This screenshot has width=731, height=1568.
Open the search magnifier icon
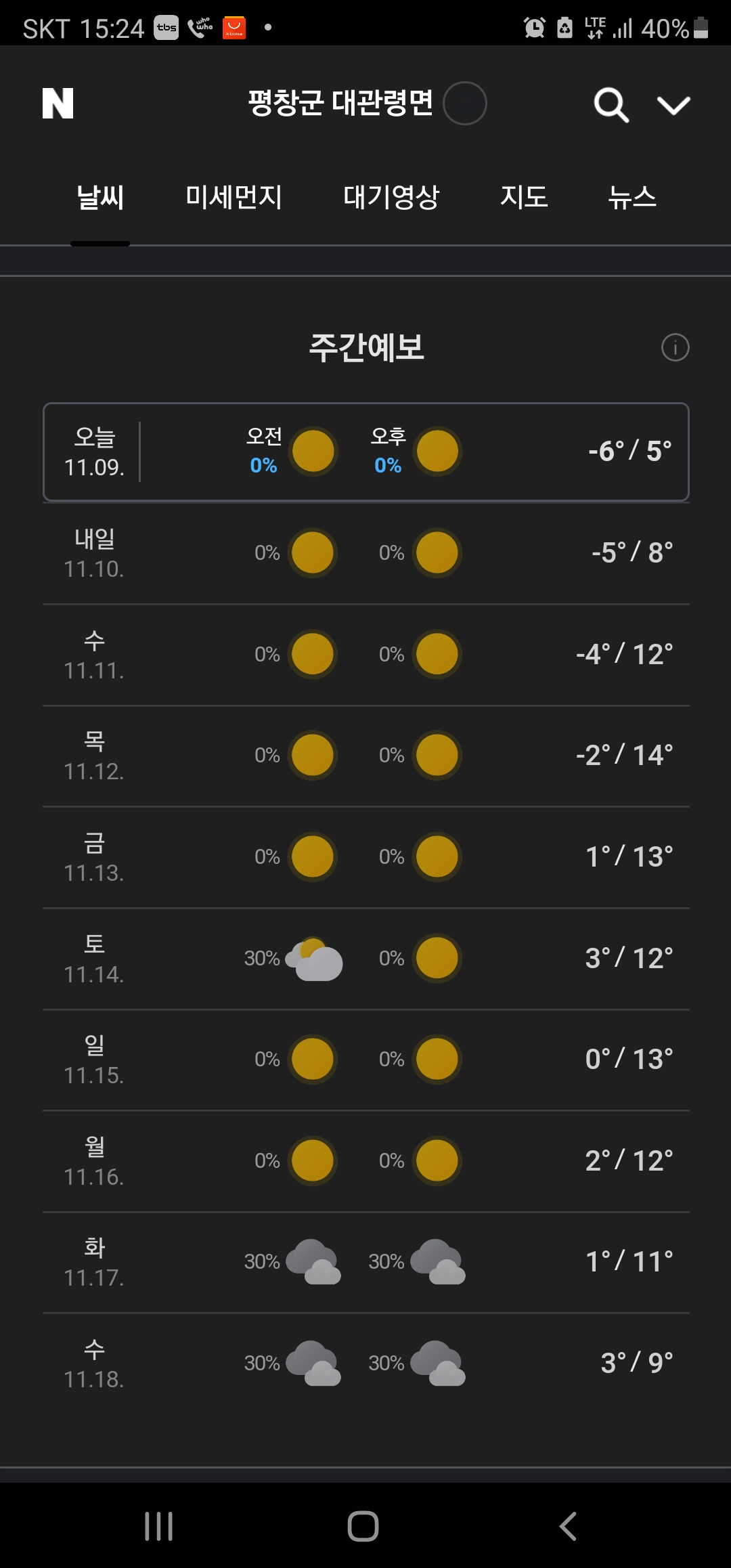[x=612, y=105]
